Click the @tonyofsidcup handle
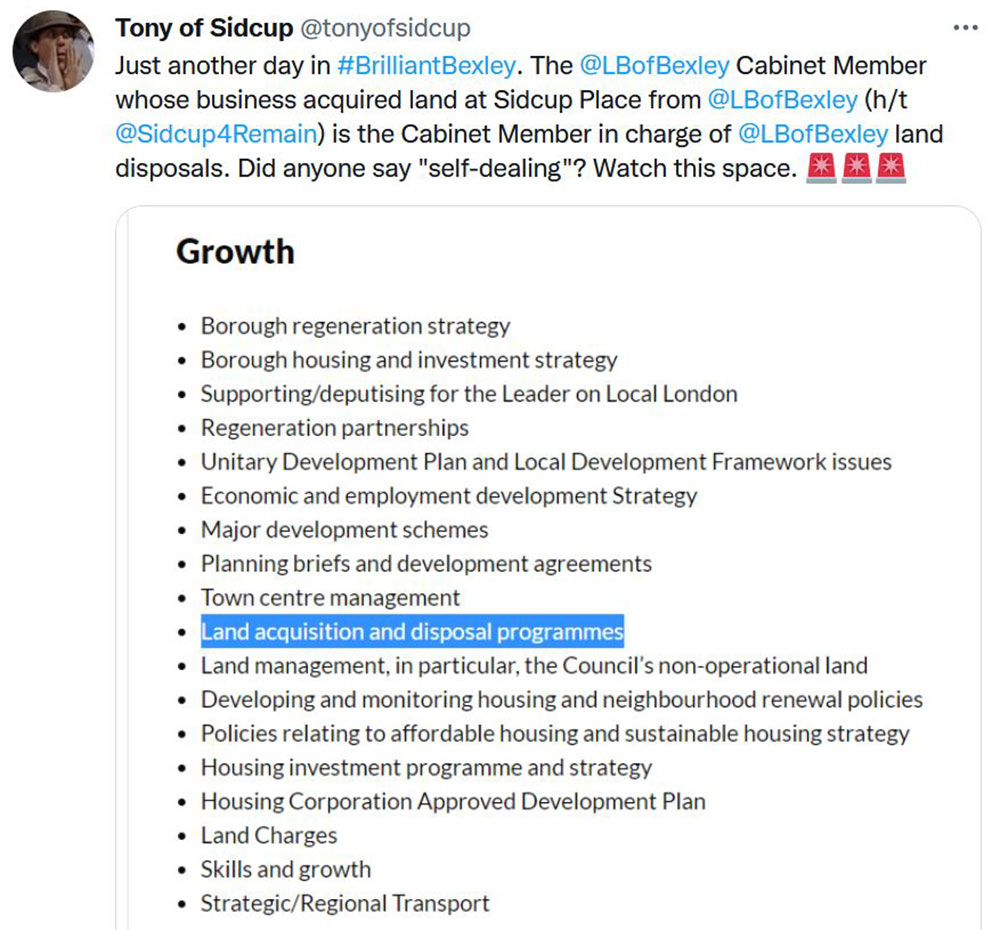The image size is (1000, 930). point(385,28)
